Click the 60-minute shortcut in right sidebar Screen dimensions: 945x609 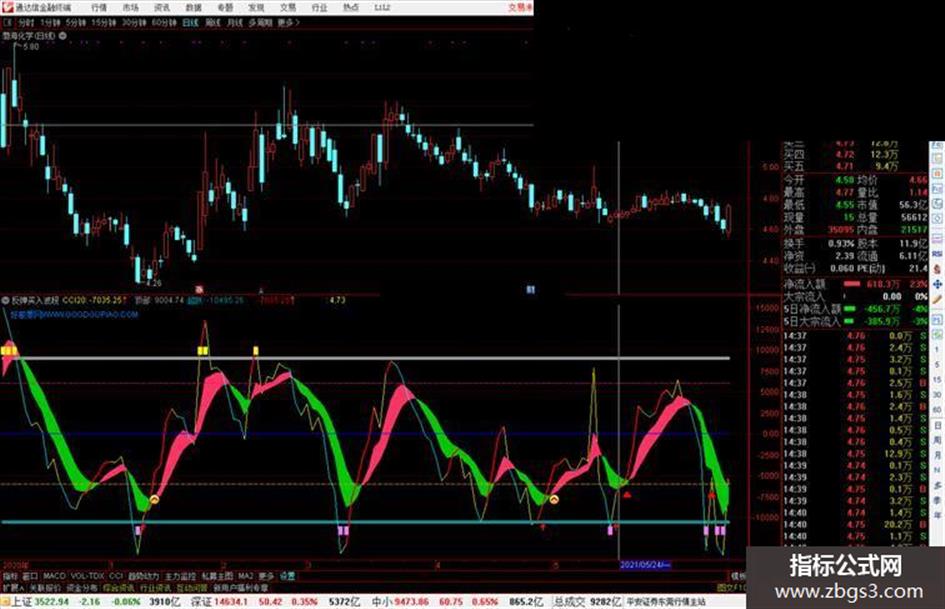(x=937, y=410)
